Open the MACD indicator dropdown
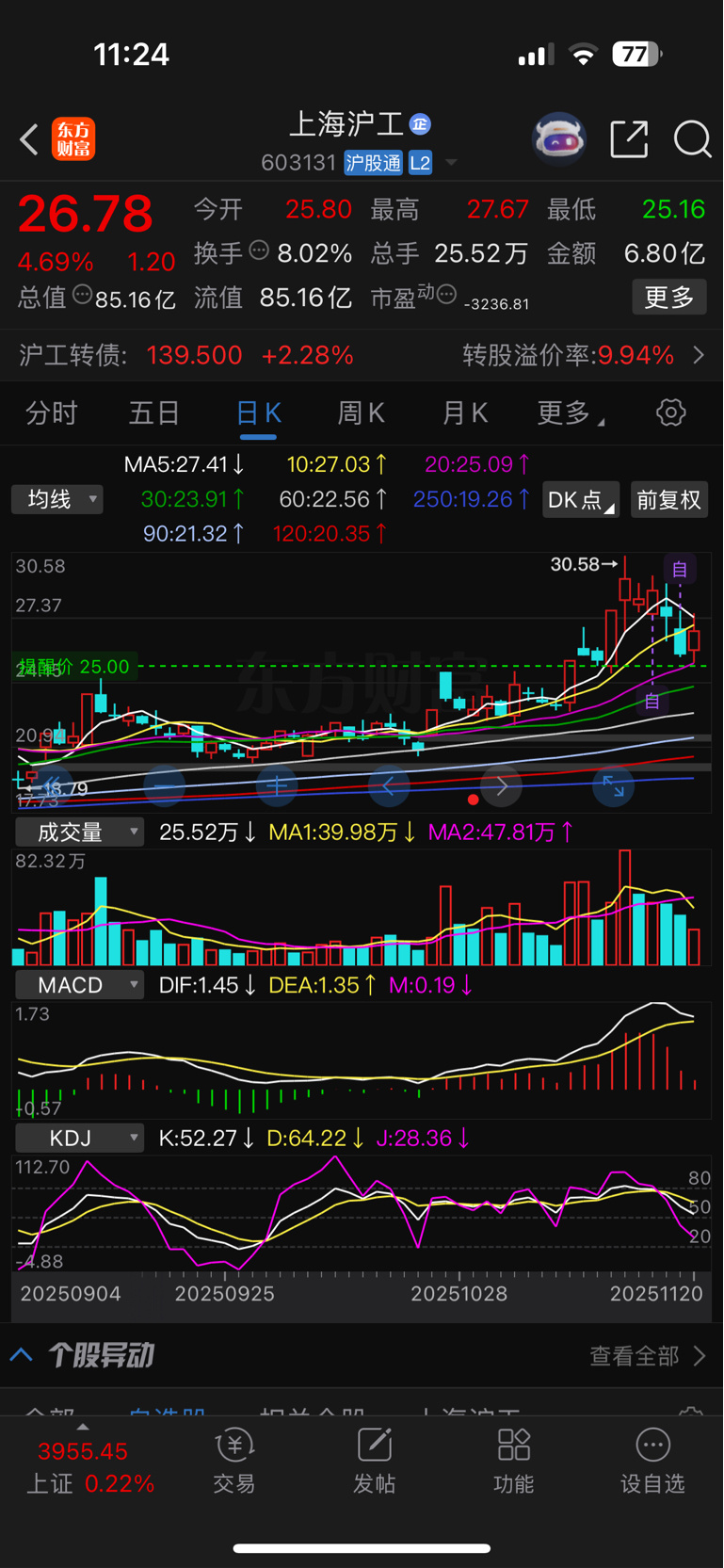724x1568 pixels. pyautogui.click(x=80, y=985)
